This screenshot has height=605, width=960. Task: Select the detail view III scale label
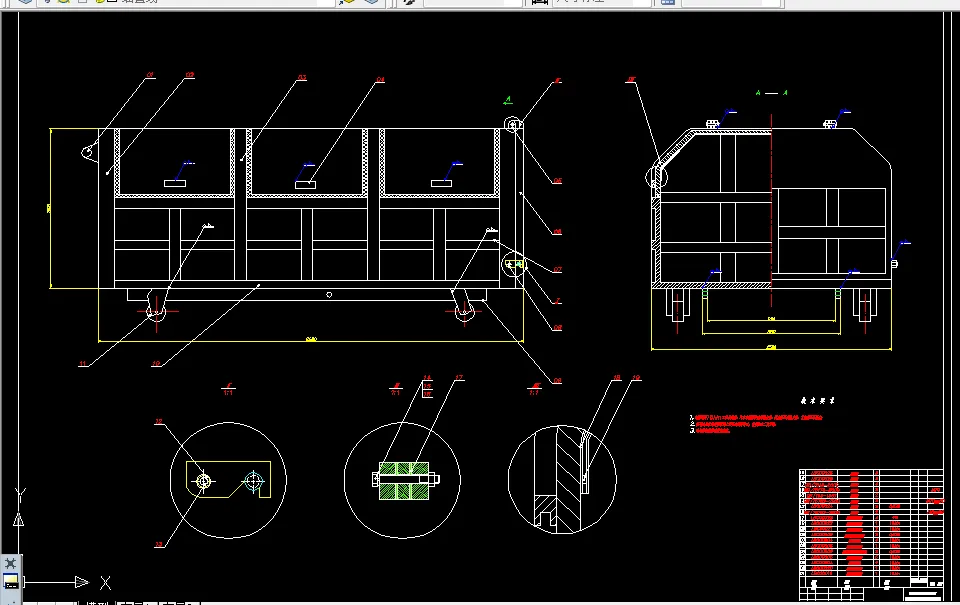click(x=534, y=389)
